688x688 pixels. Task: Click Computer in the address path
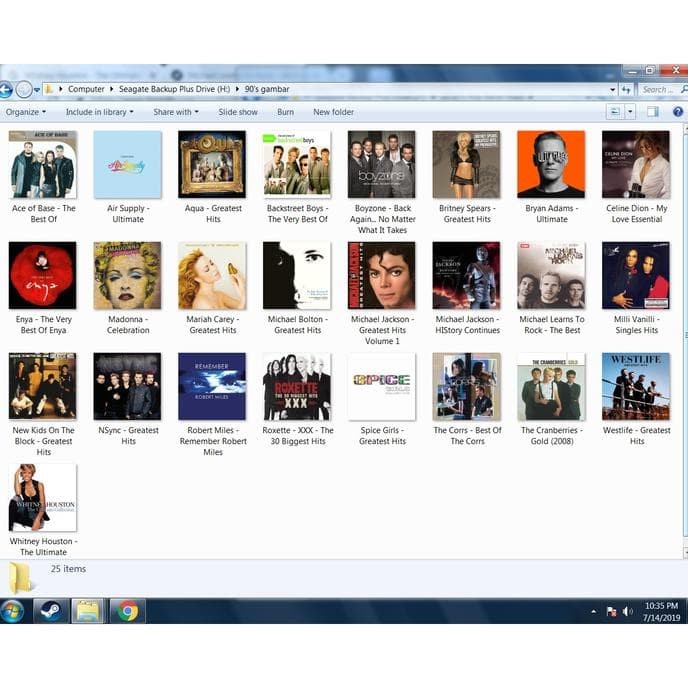(86, 89)
